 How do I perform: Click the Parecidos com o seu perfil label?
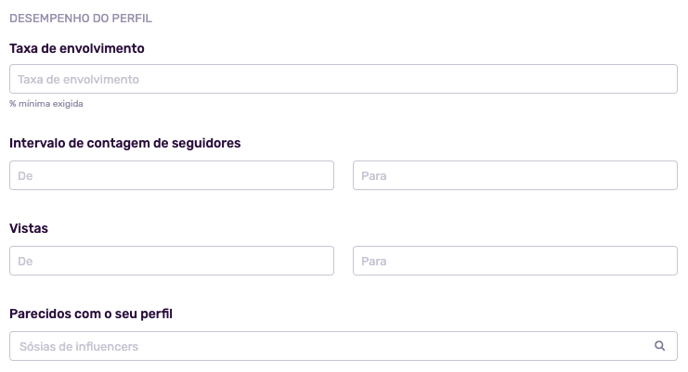pyautogui.click(x=91, y=314)
